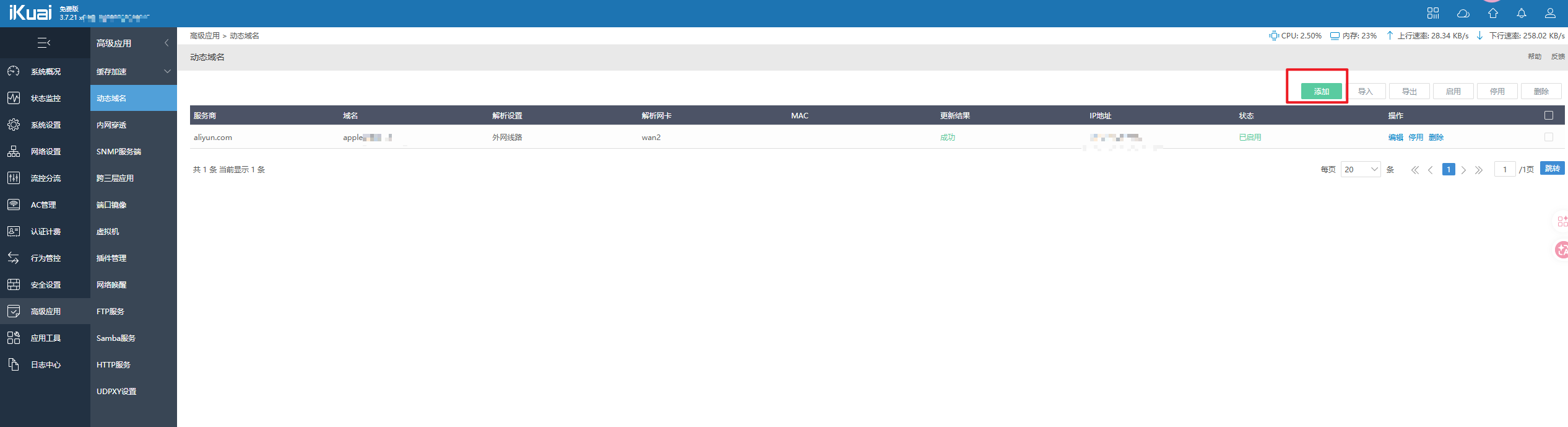Click the cloud icon in header
The image size is (1568, 427).
[1463, 14]
